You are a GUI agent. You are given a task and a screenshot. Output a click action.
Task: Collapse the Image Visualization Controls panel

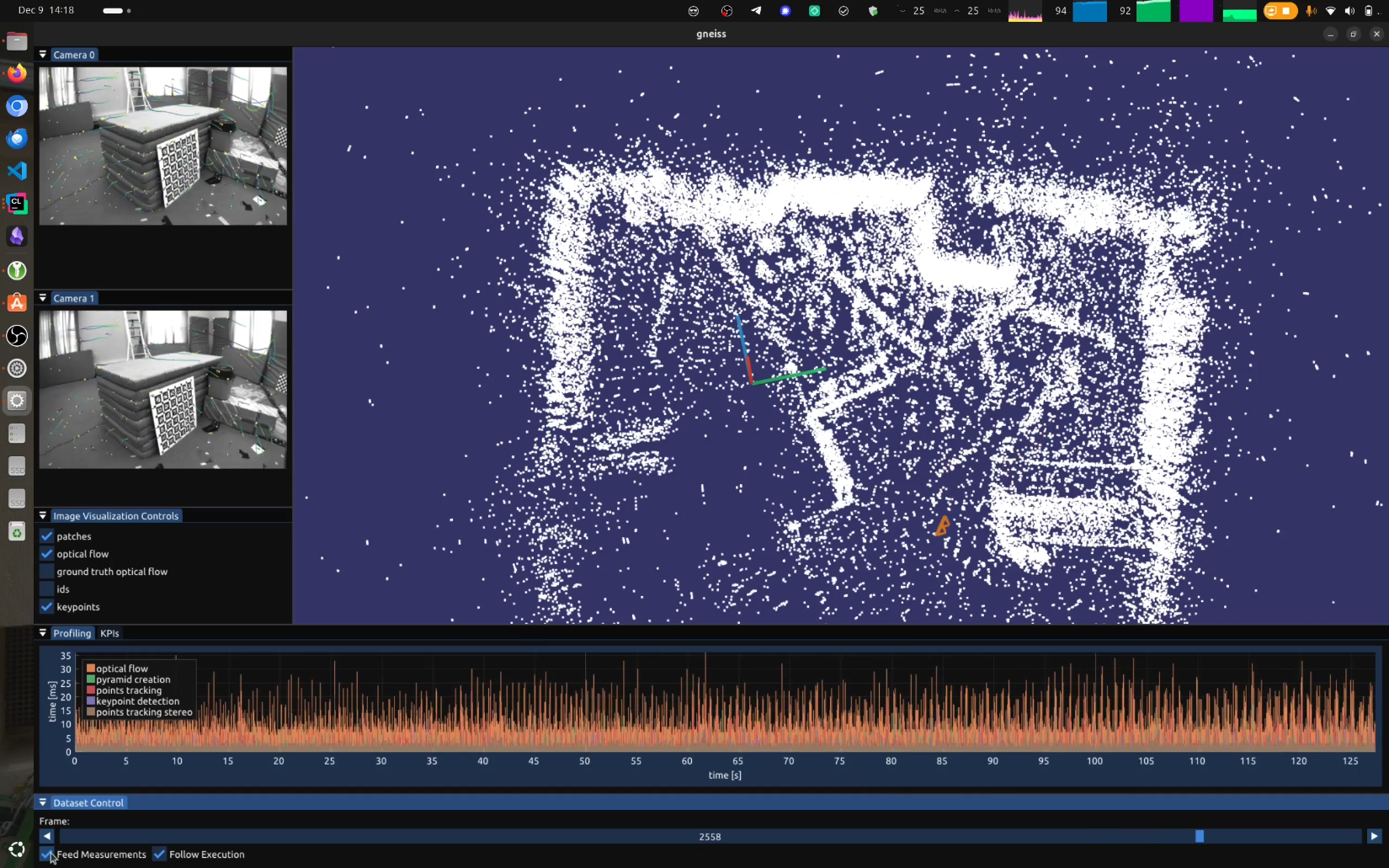click(43, 515)
